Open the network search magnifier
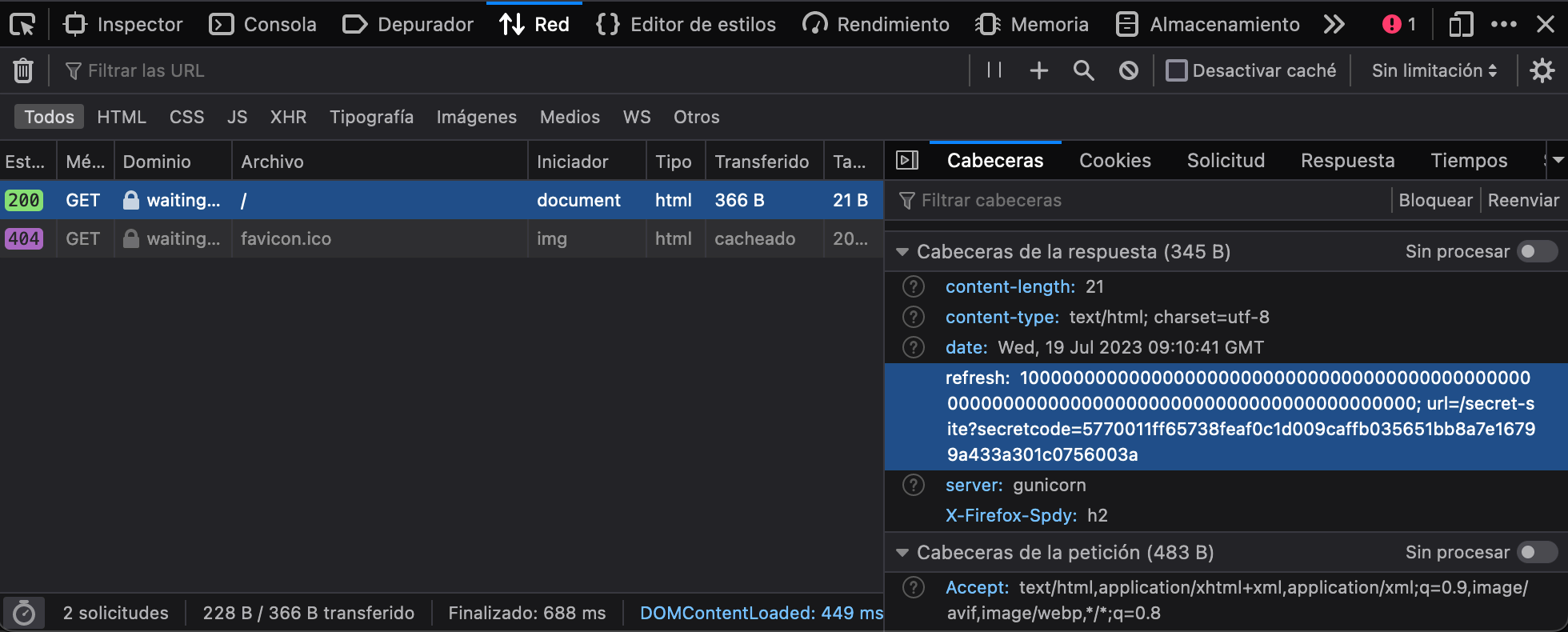Viewport: 1568px width, 632px height. point(1083,70)
